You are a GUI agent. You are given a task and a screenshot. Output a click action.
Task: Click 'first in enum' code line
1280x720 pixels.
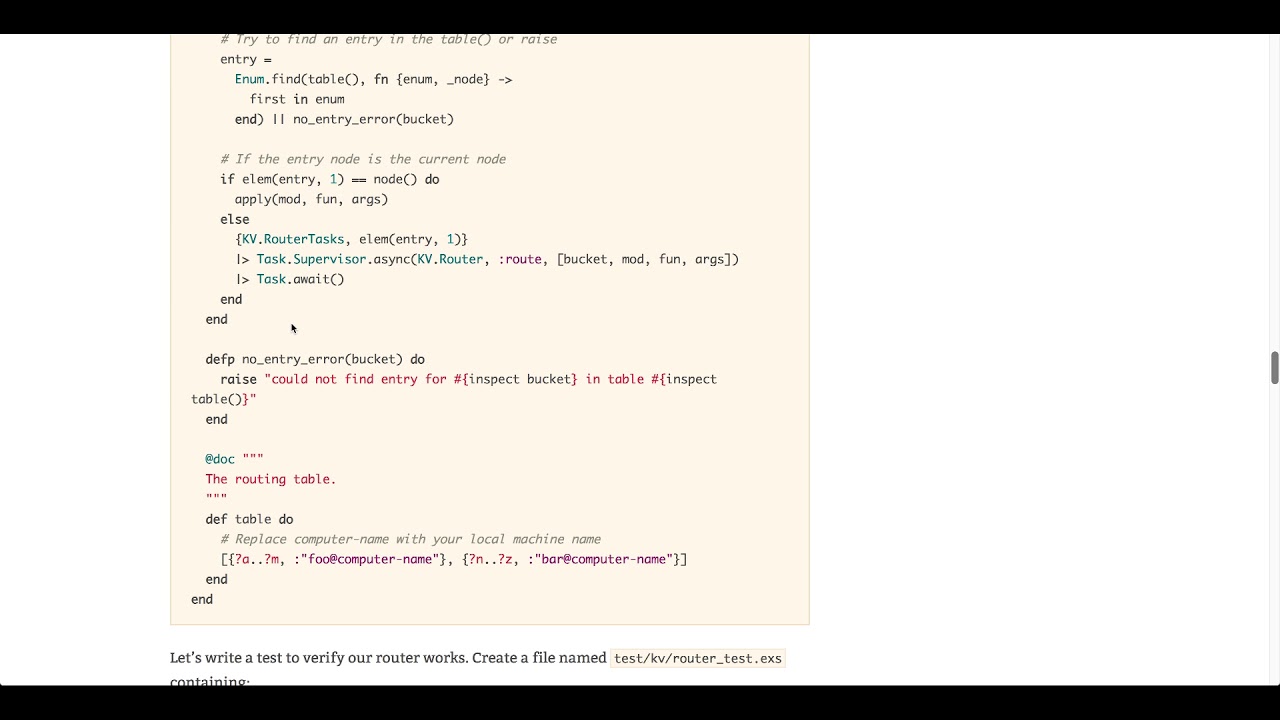click(x=297, y=99)
